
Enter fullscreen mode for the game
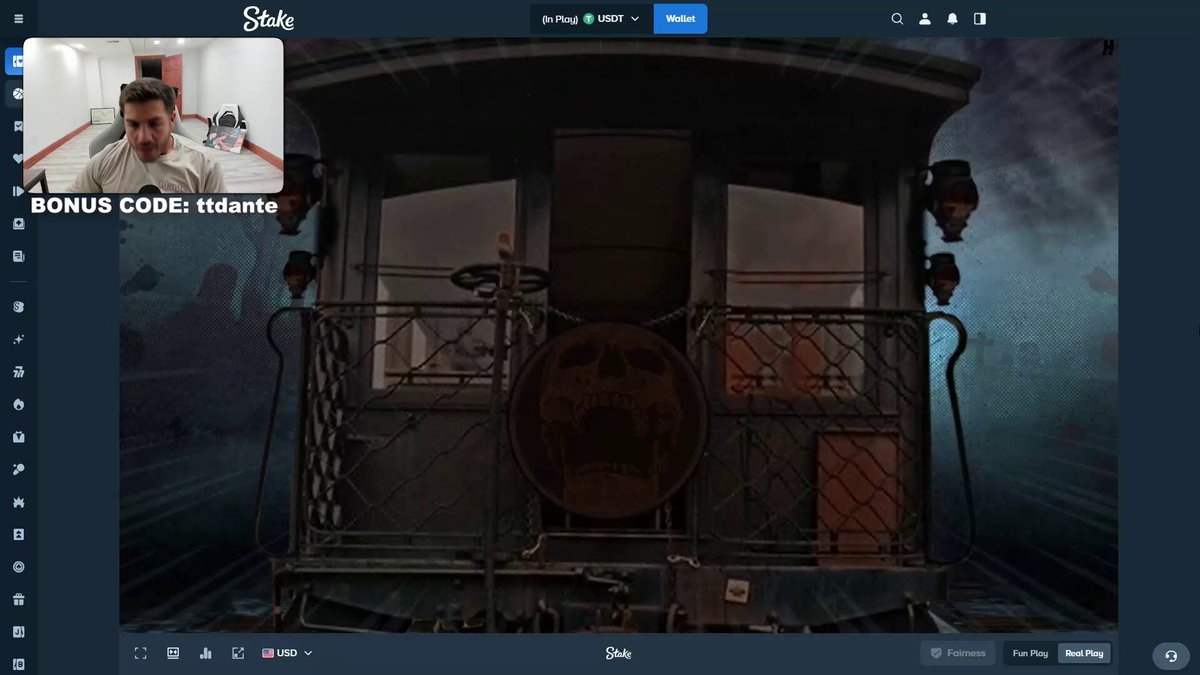click(x=140, y=653)
